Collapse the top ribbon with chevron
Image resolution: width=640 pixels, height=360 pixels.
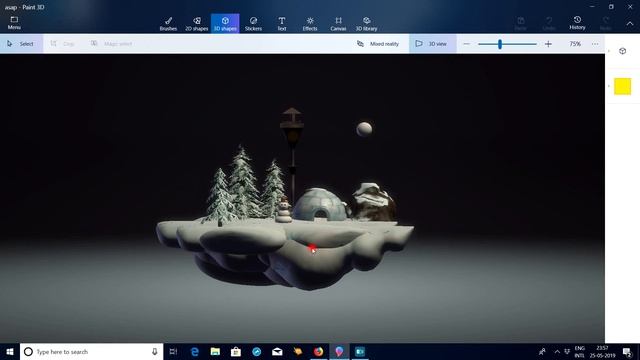(630, 23)
